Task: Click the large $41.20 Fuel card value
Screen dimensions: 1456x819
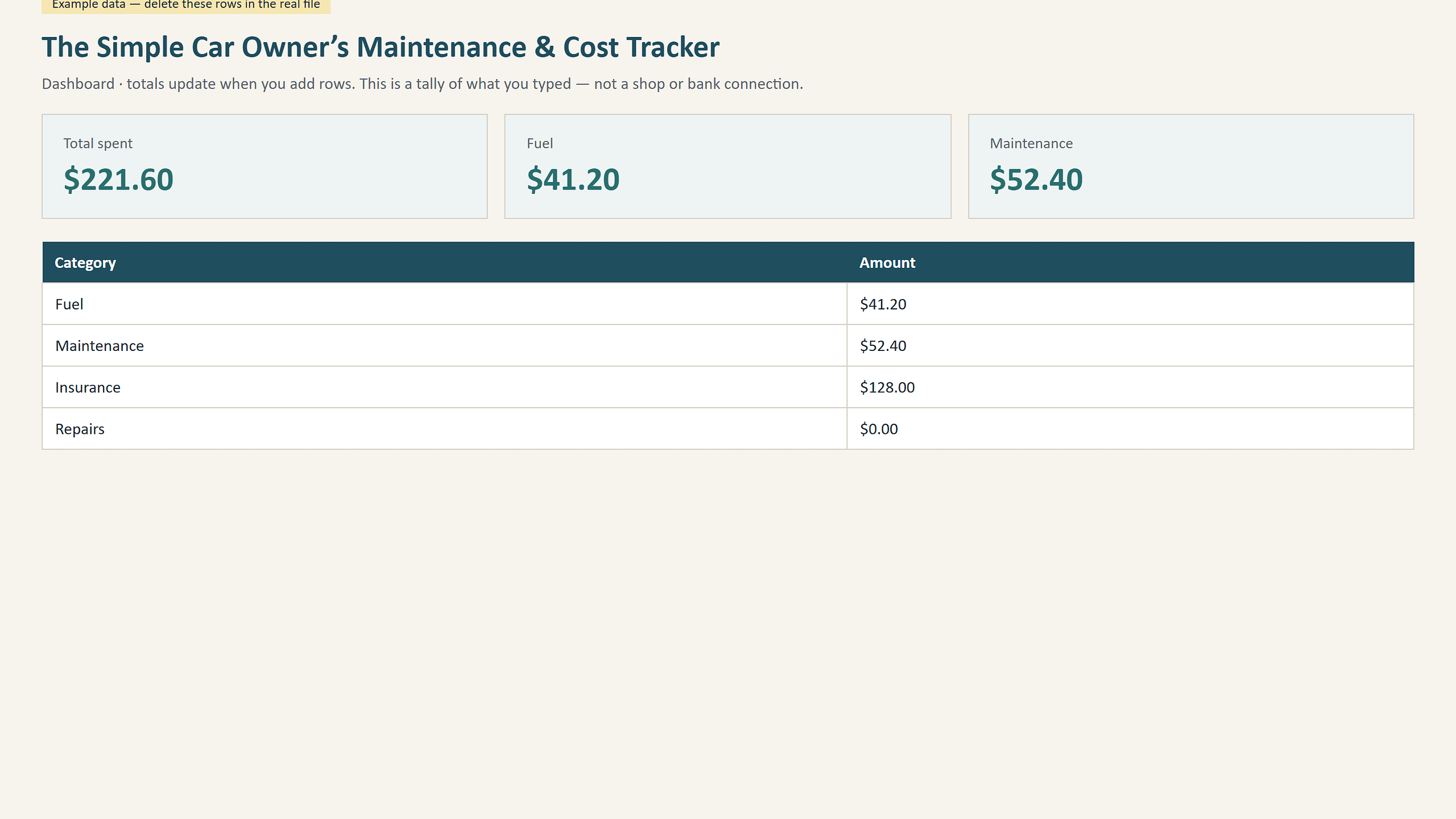Action: (x=573, y=180)
